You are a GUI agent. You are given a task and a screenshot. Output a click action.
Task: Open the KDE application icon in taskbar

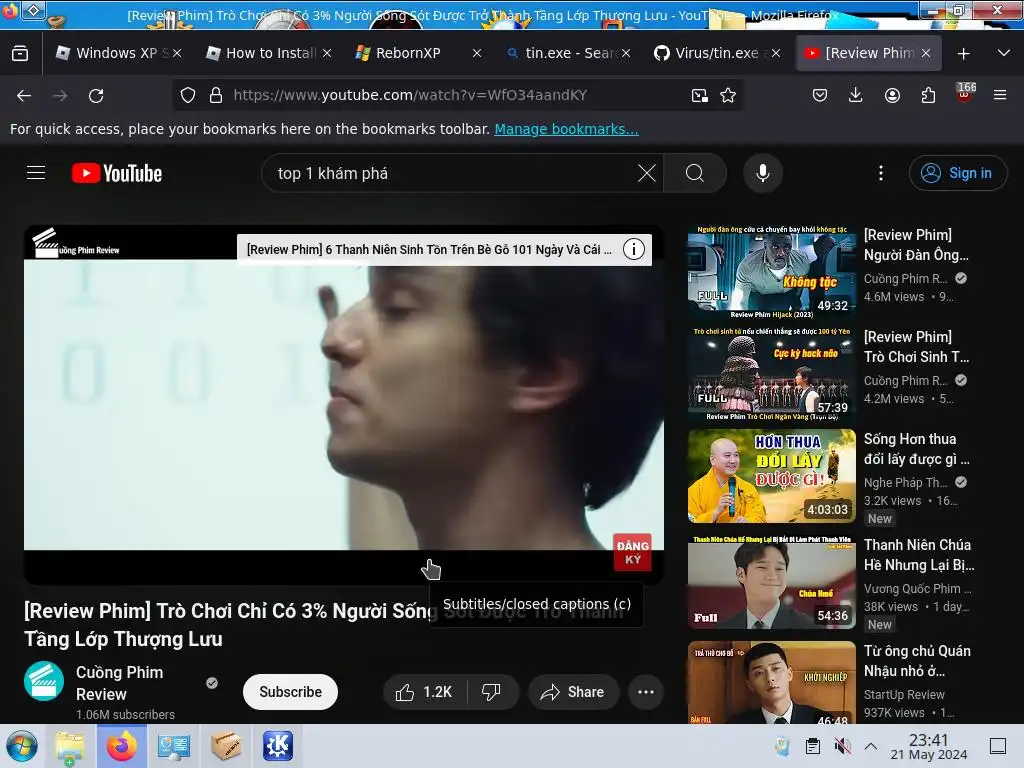click(278, 746)
